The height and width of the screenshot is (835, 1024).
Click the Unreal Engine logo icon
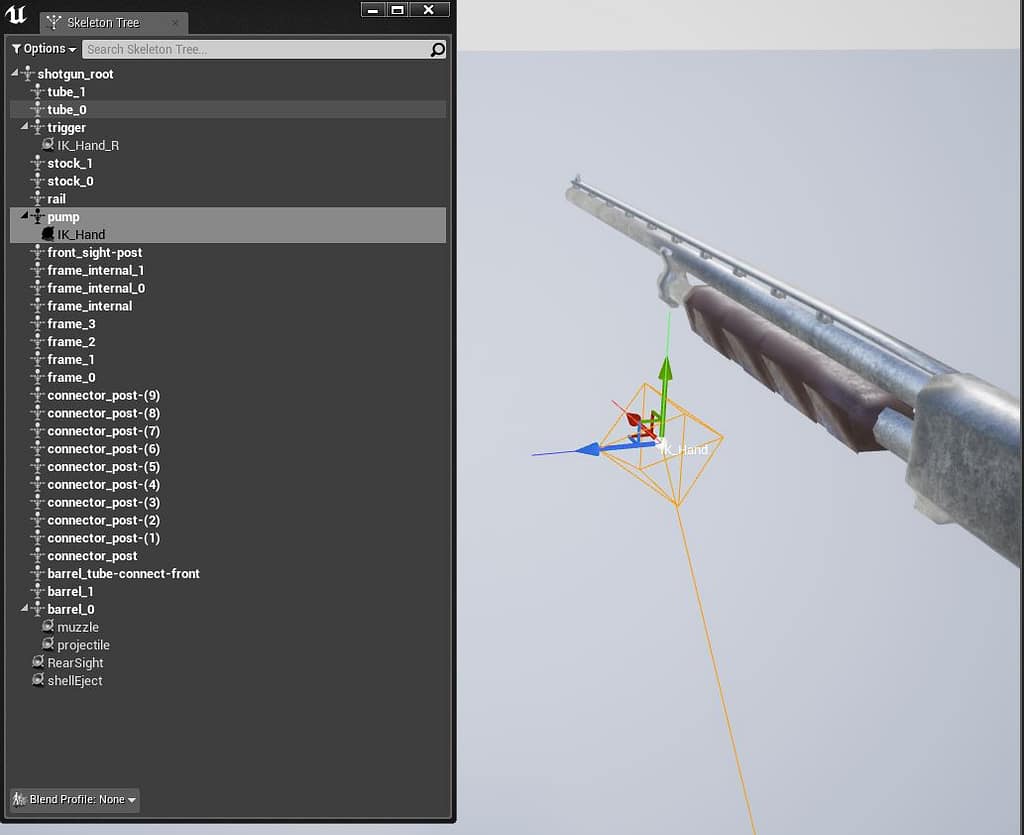click(16, 14)
